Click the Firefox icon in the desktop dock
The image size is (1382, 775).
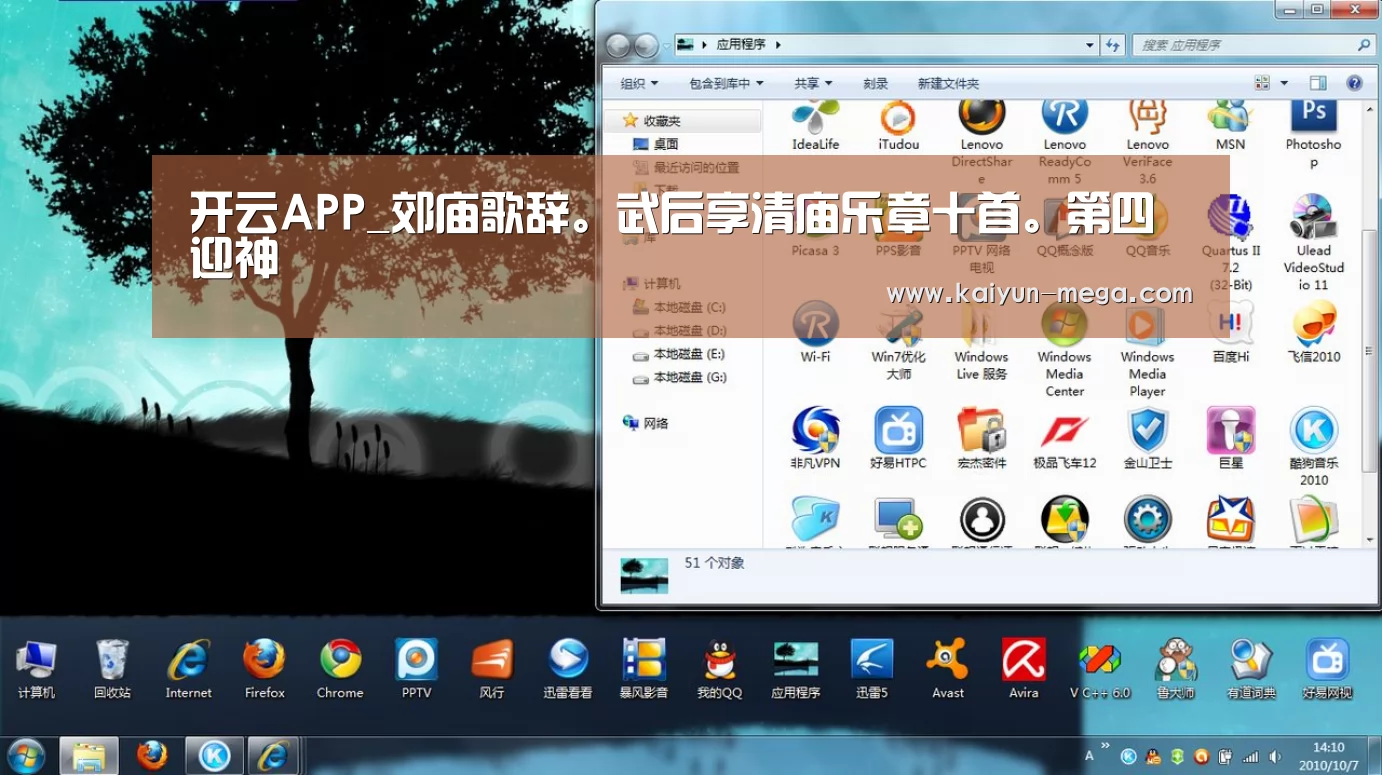(264, 668)
